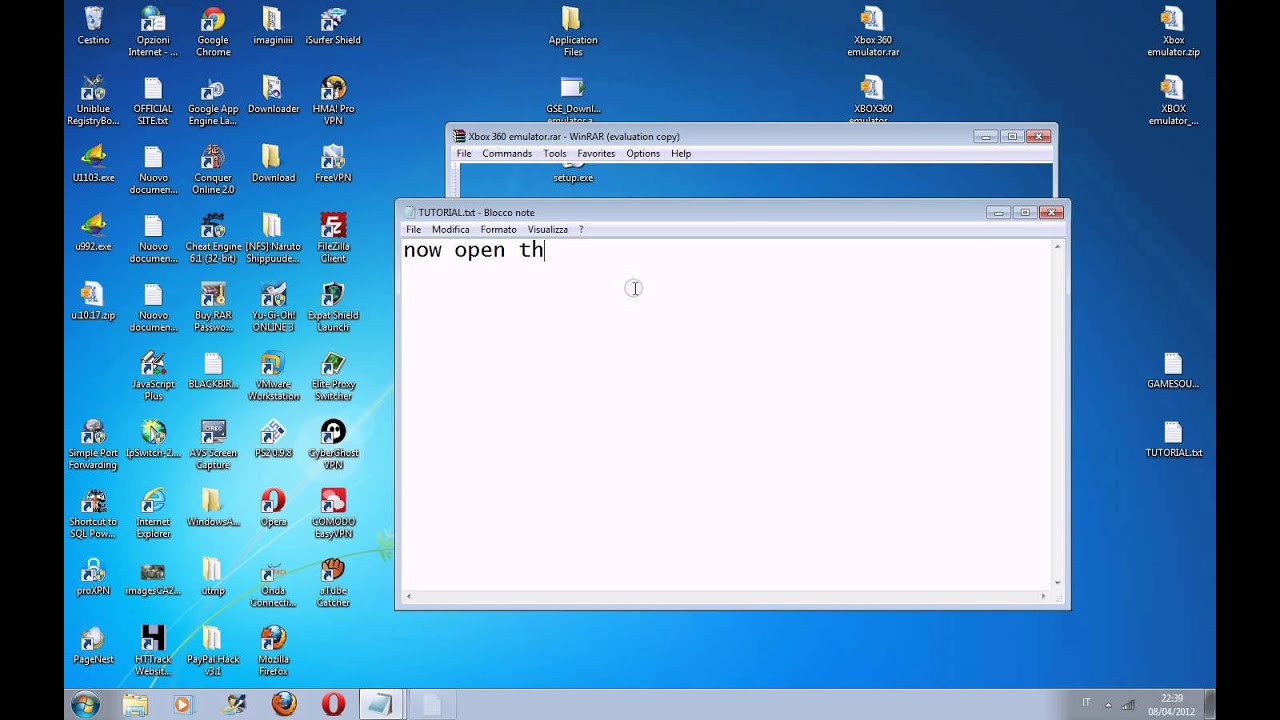Open the Tools menu in WinRAR
The height and width of the screenshot is (720, 1280).
click(x=555, y=154)
